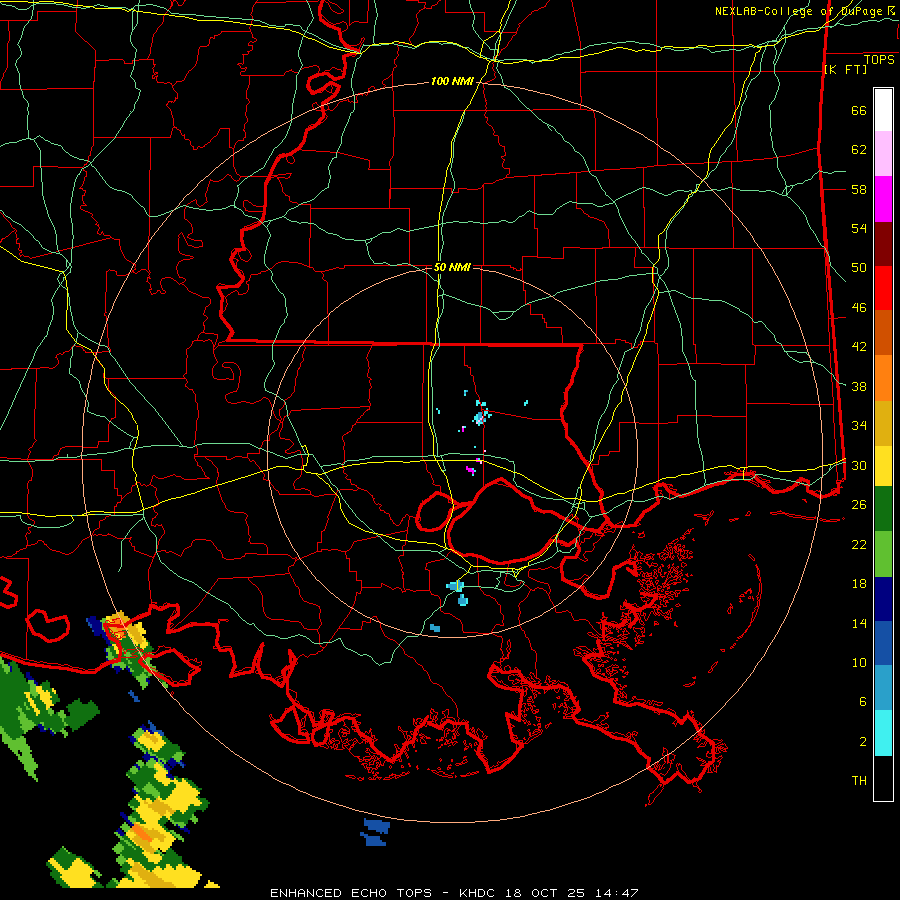Image resolution: width=900 pixels, height=900 pixels.
Task: Click the legend value 6
Action: pyautogui.click(x=863, y=702)
